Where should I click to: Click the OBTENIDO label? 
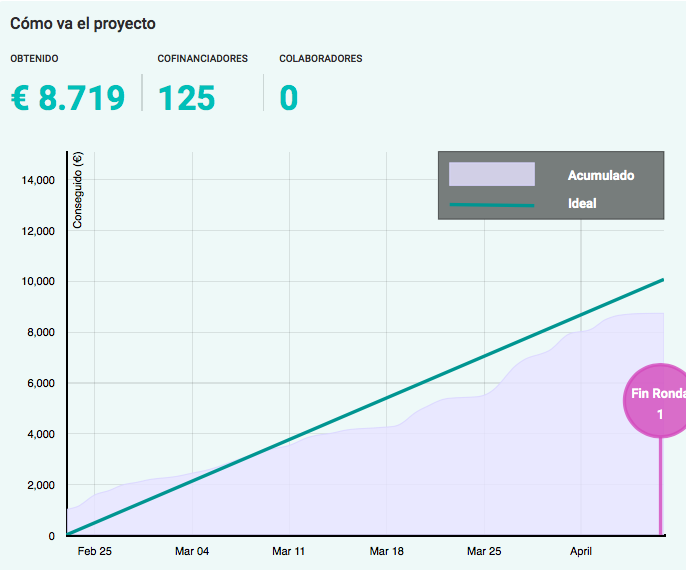35,59
